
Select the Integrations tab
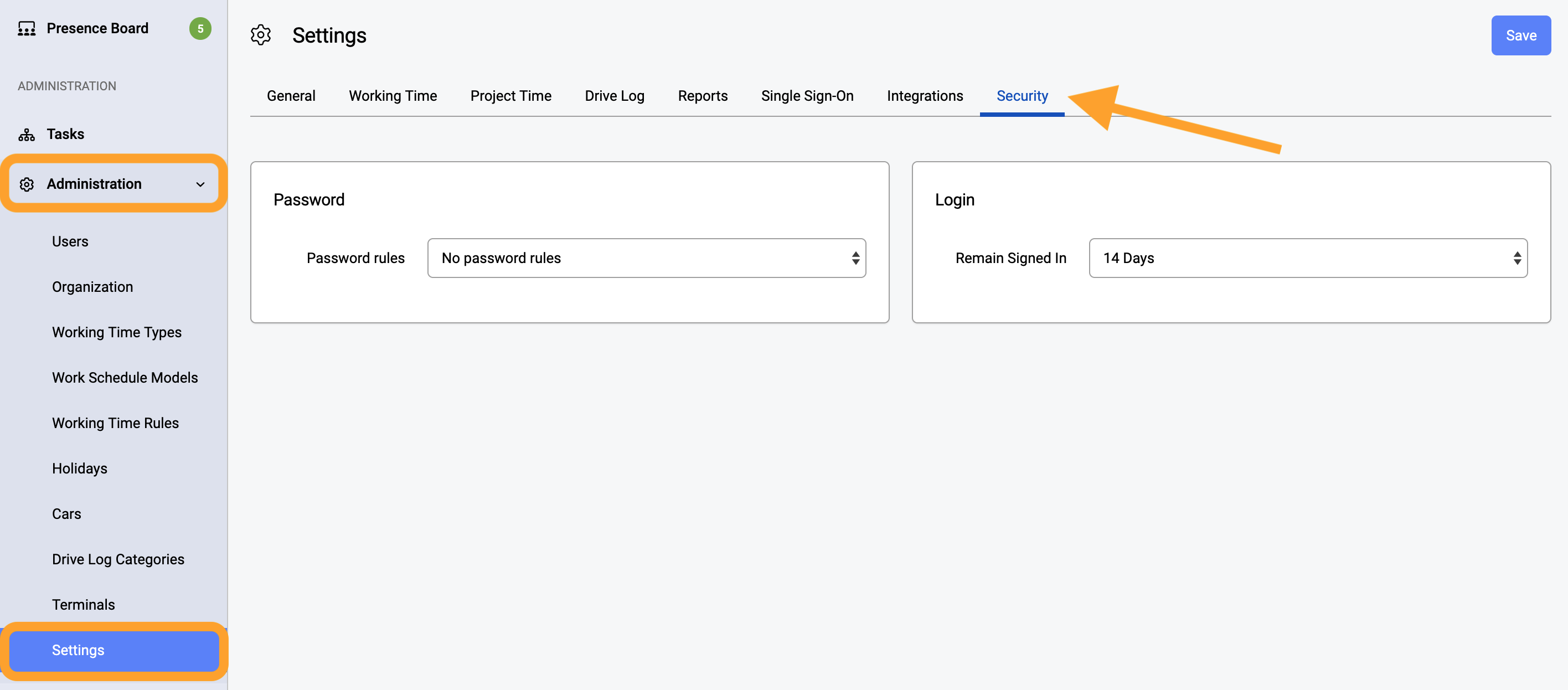pyautogui.click(x=925, y=96)
